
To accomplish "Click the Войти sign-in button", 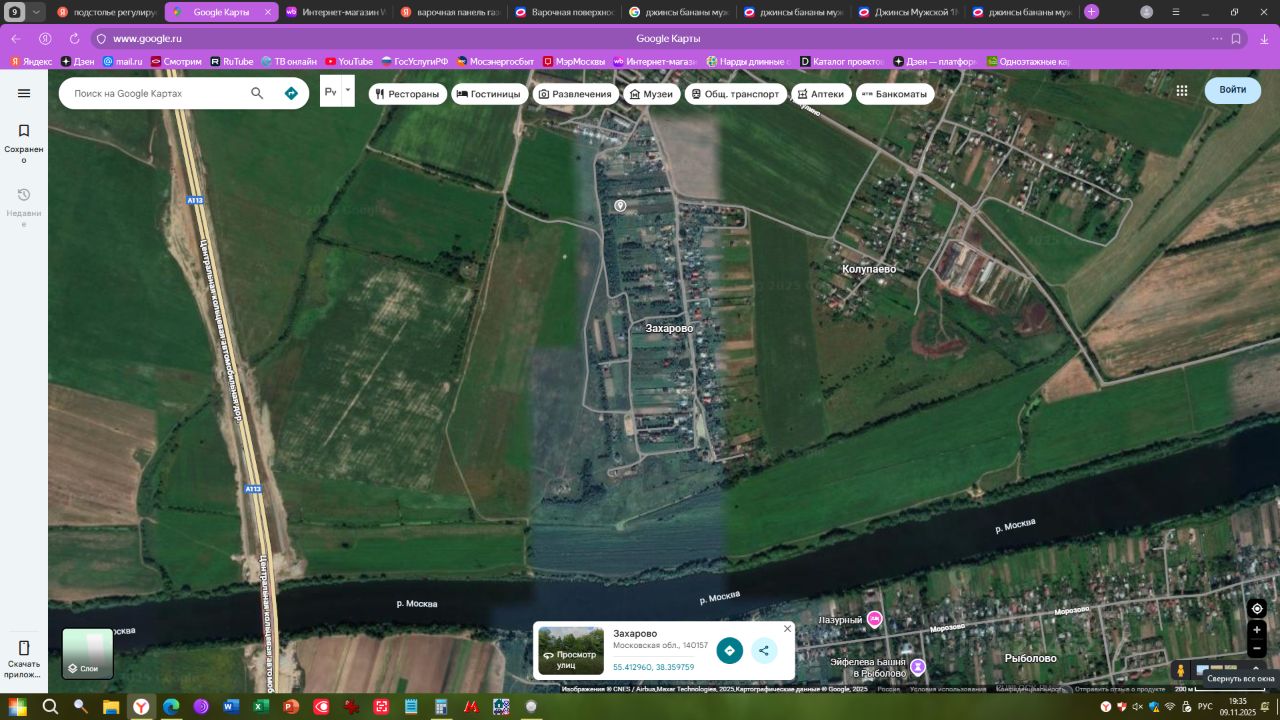I will pos(1232,90).
